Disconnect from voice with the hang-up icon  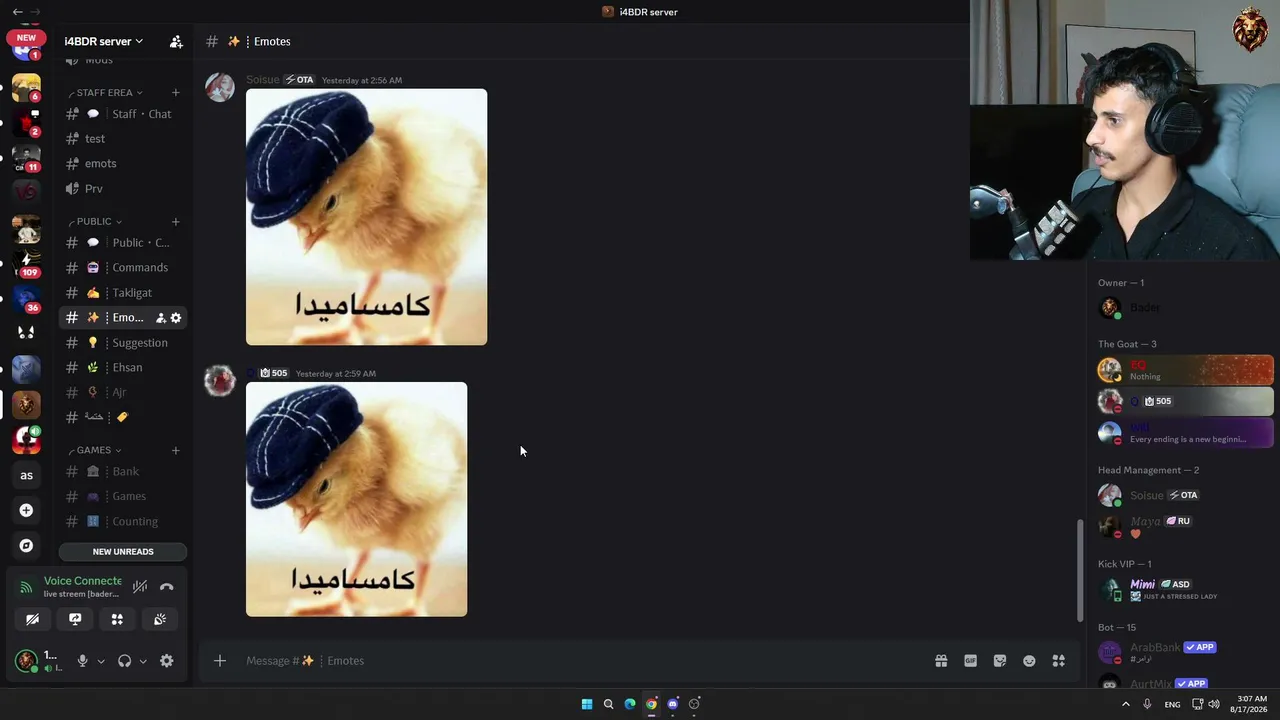tap(166, 587)
